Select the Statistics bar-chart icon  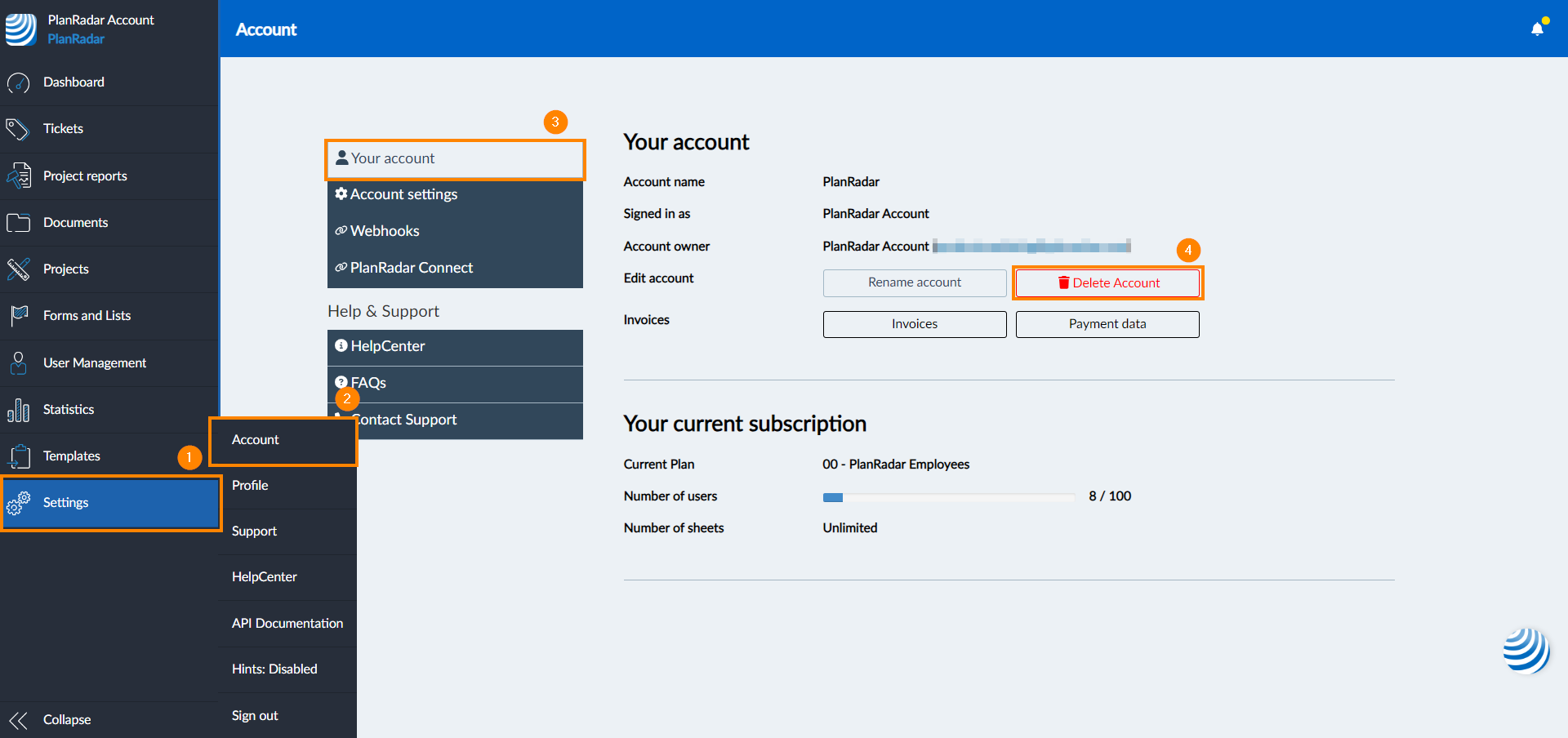(18, 409)
